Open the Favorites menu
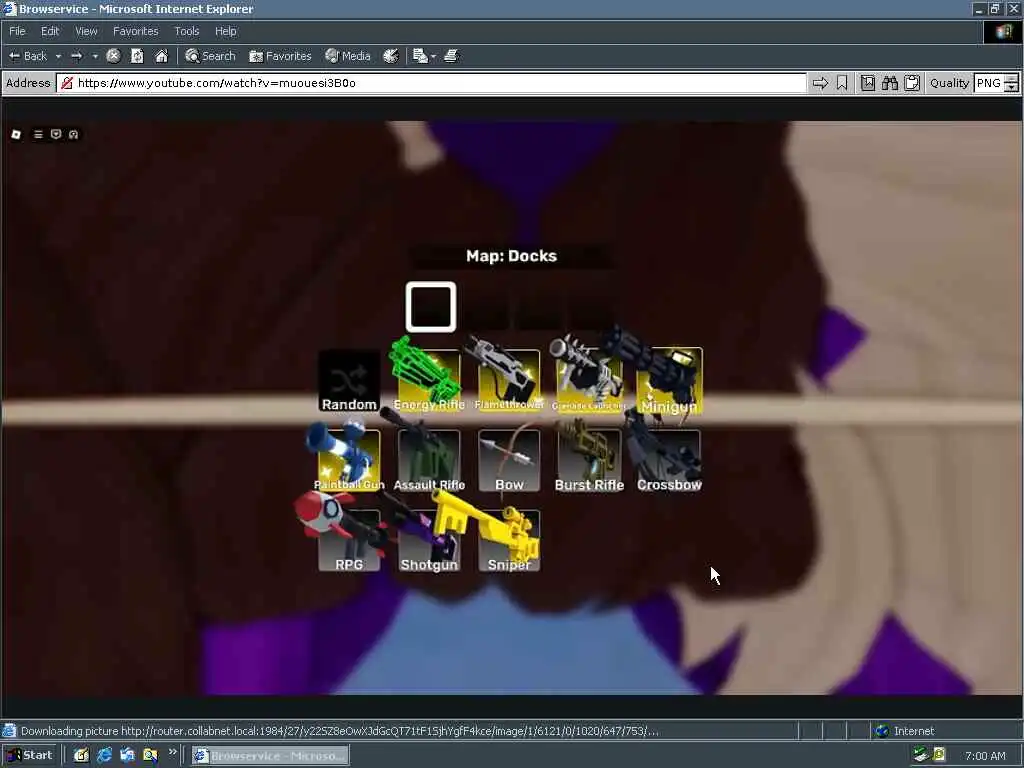 (135, 31)
